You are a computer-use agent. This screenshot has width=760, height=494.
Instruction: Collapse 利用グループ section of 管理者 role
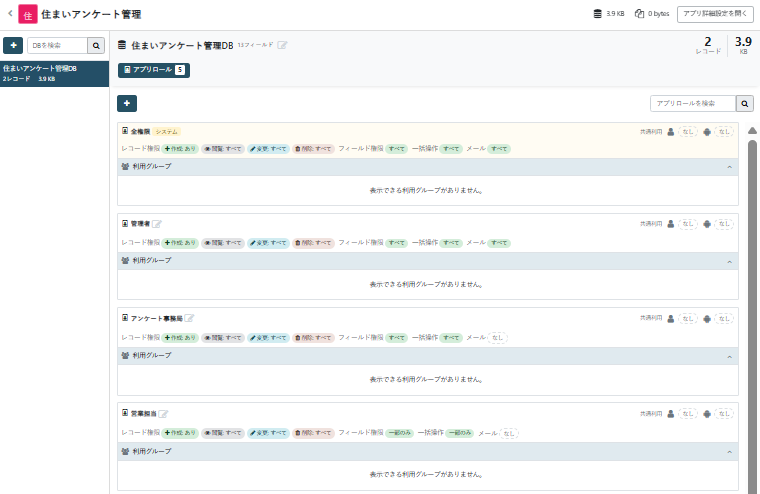click(x=729, y=261)
